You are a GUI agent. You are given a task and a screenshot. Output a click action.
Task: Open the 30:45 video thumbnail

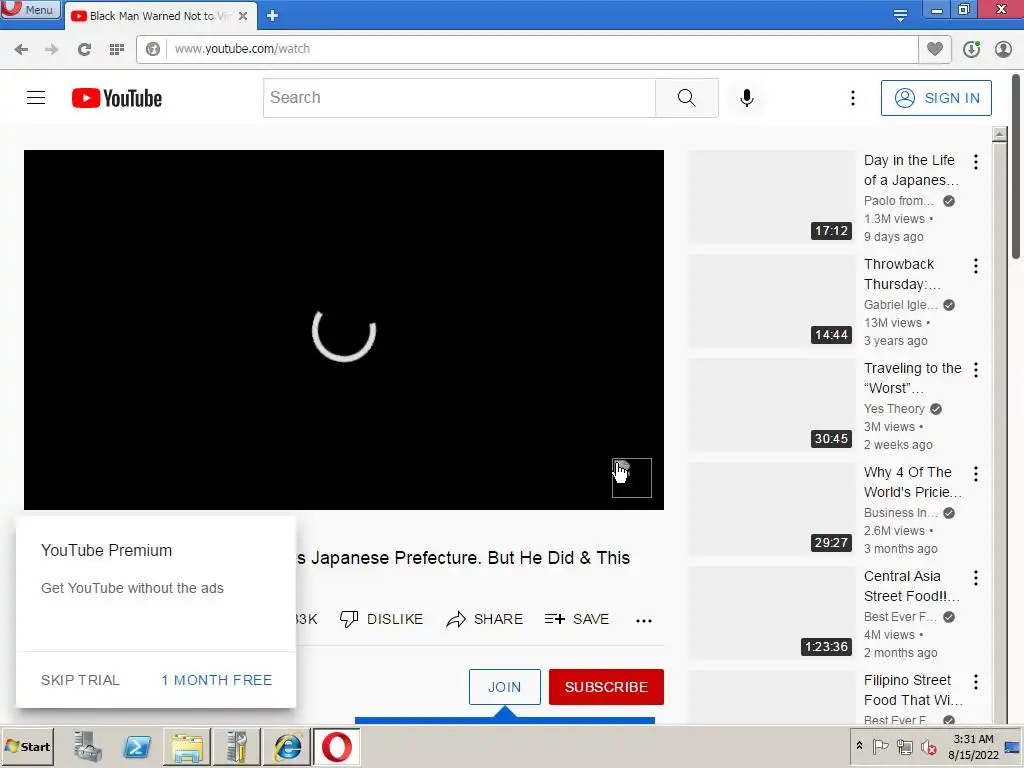771,405
